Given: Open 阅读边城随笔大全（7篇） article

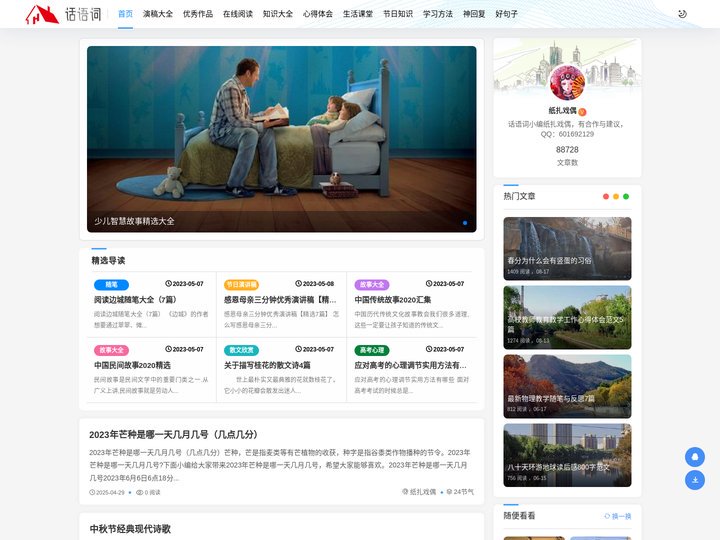Looking at the screenshot, I should 135,300.
